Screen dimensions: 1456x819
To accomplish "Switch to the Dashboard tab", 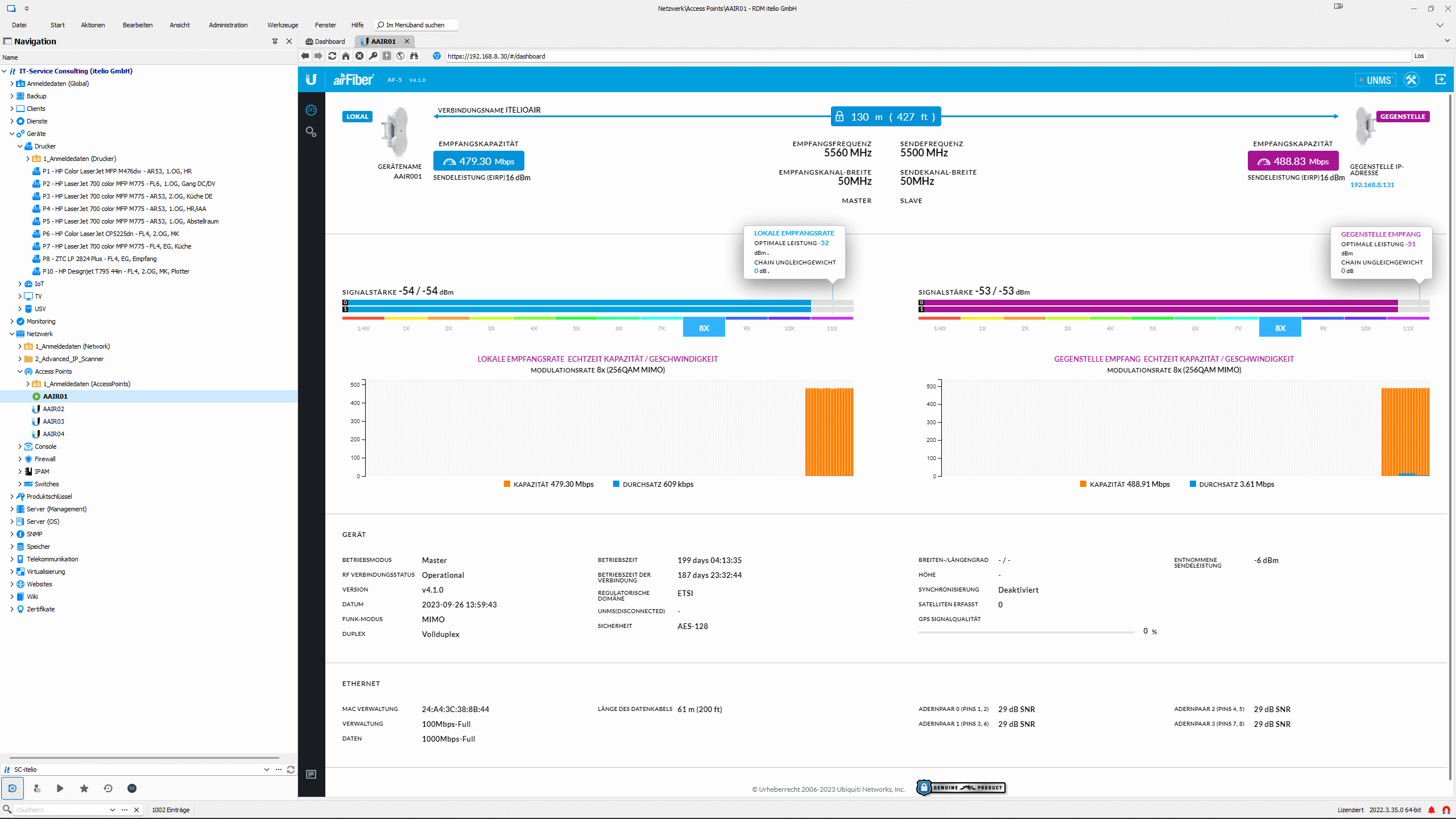I will (325, 42).
